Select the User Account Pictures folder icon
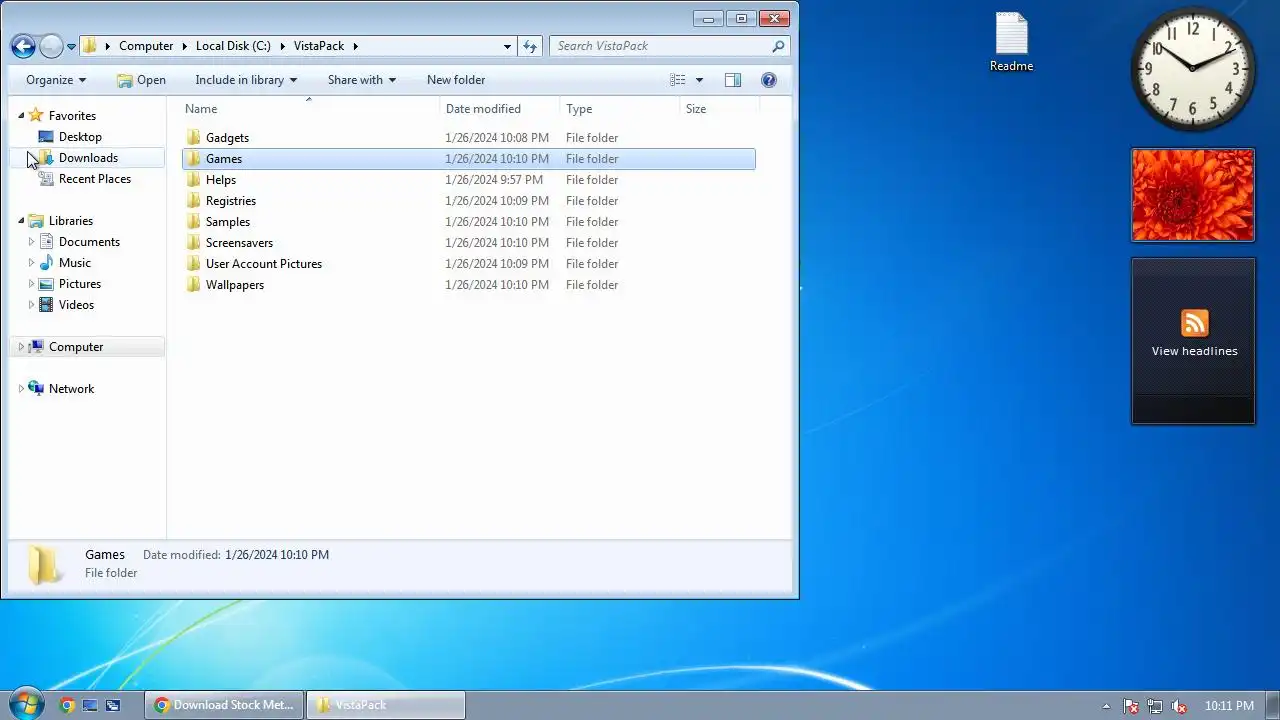The width and height of the screenshot is (1280, 720). pyautogui.click(x=194, y=264)
